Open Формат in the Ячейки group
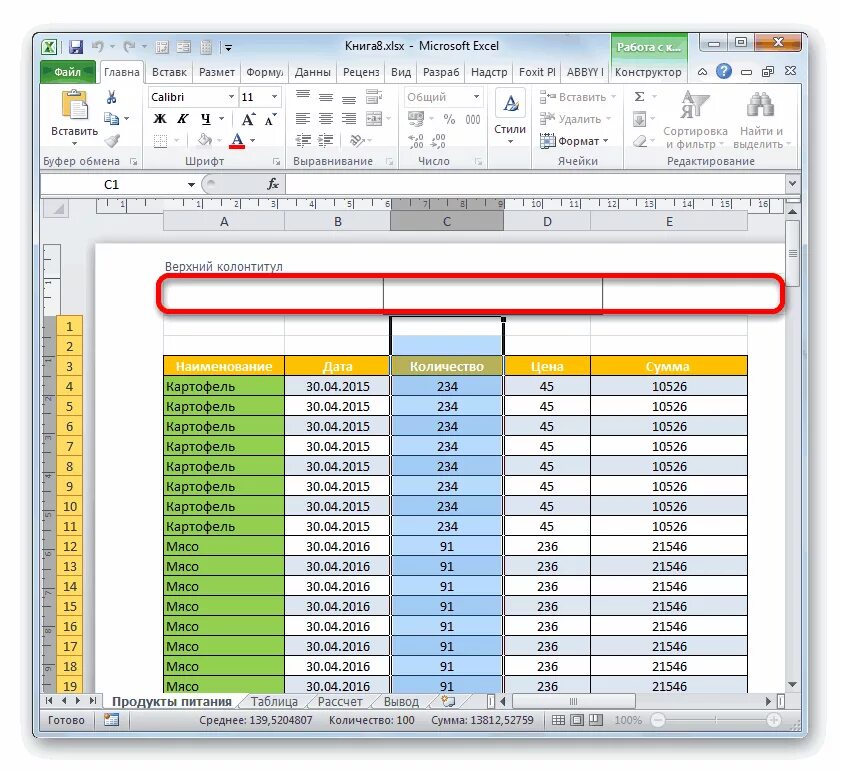Viewport: 841px width, 771px height. pos(578,141)
